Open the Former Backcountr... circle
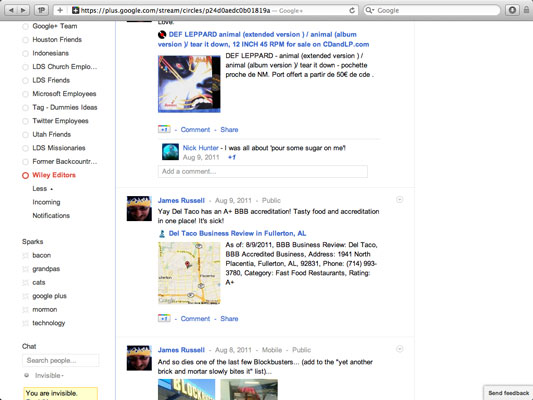 point(65,161)
